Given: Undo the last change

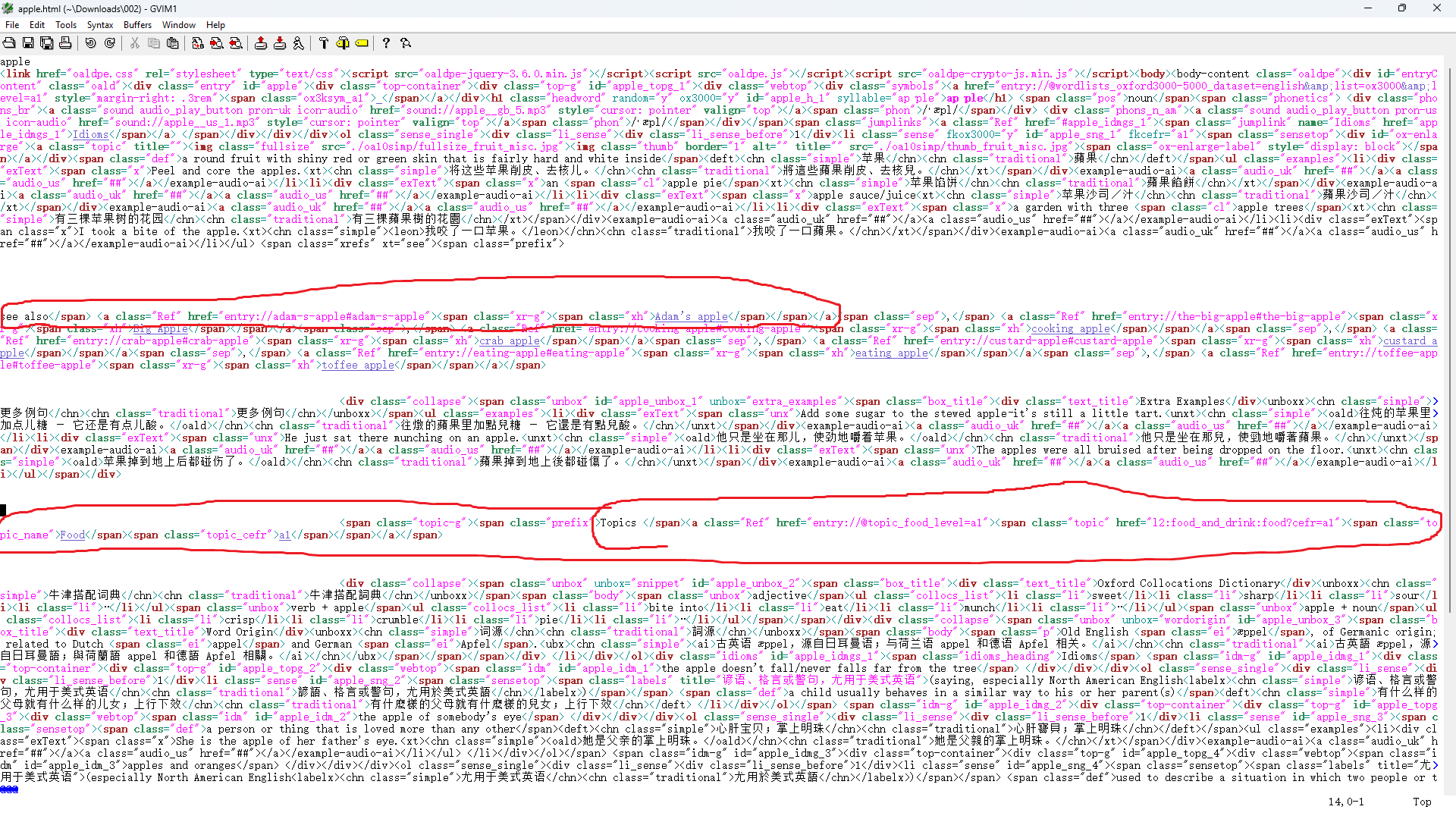Looking at the screenshot, I should 91,43.
